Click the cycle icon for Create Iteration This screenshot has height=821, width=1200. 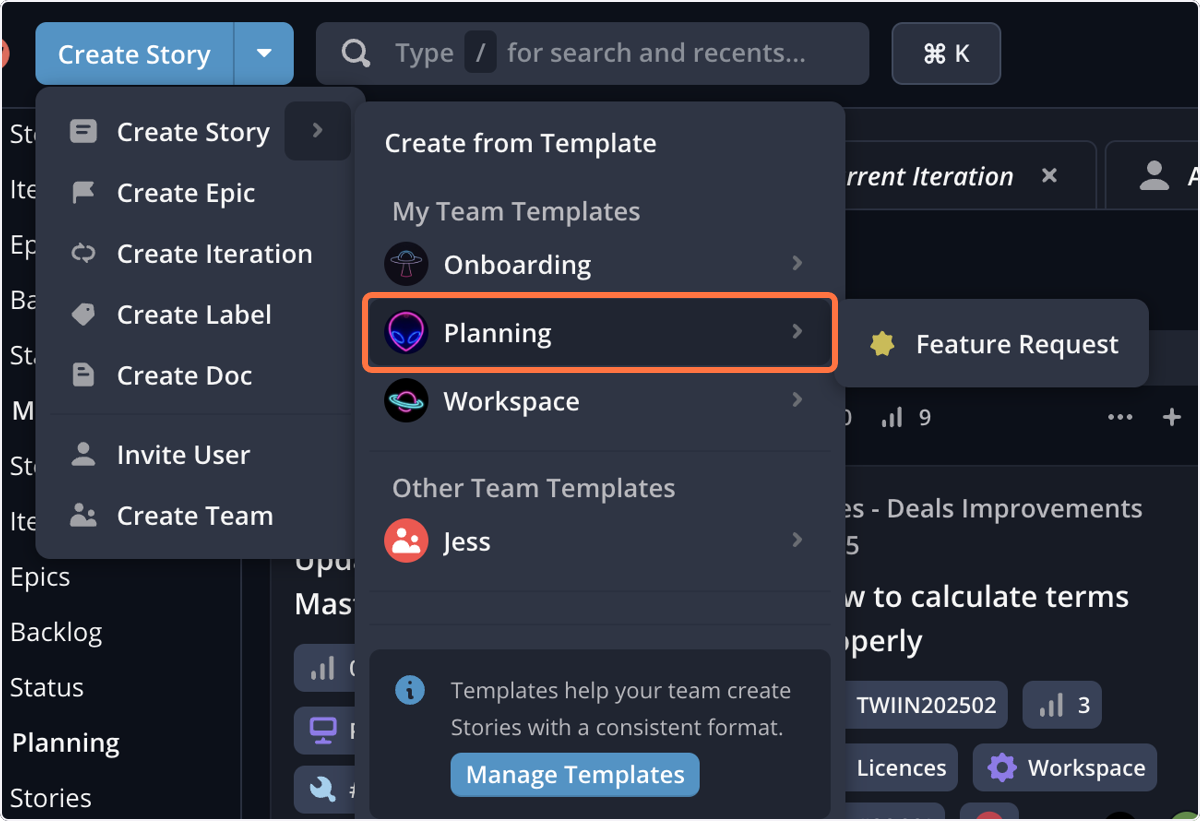[x=84, y=254]
